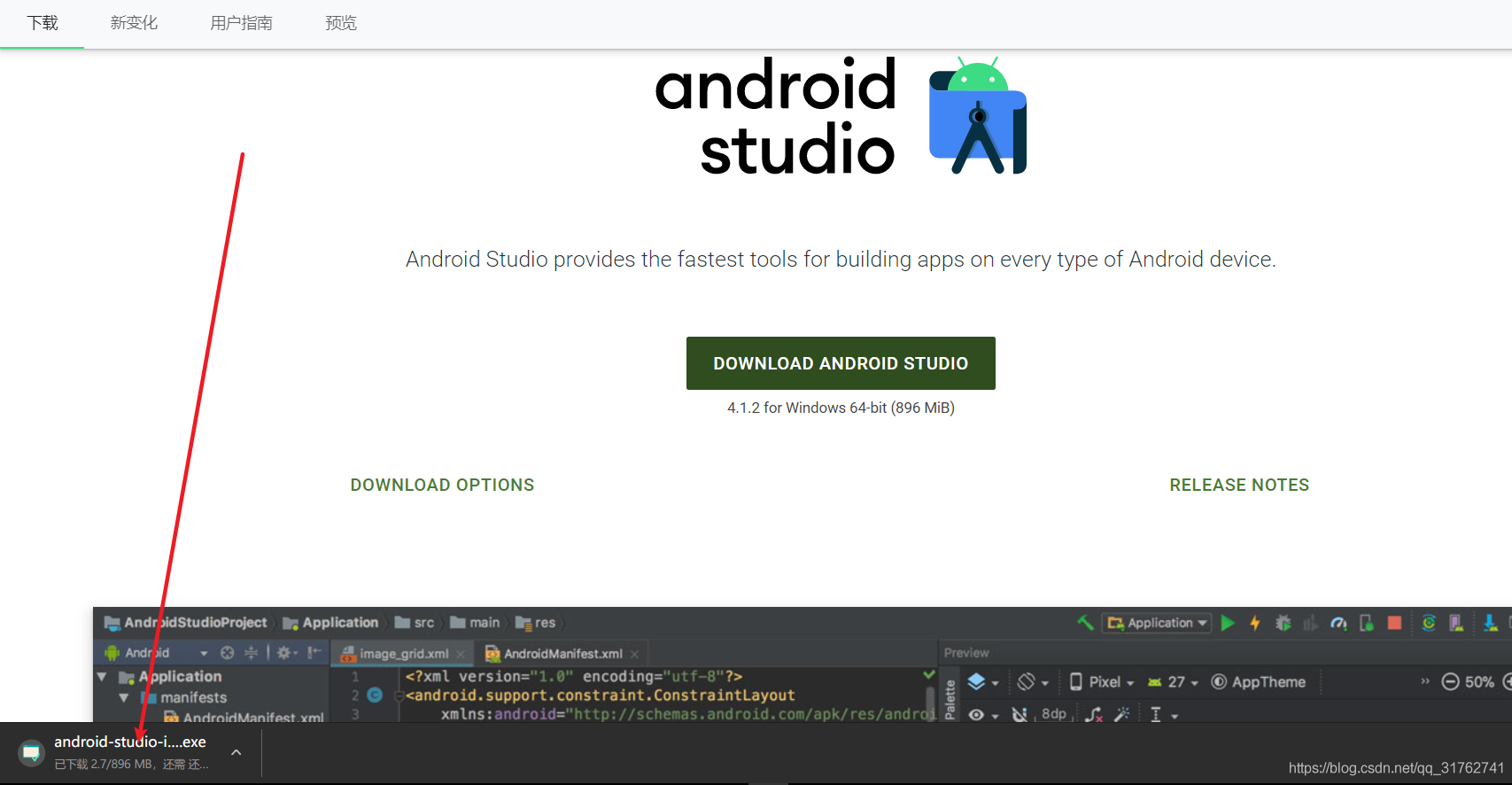Screen dimensions: 1512x785
Task: Click the hide Project panel icon
Action: coord(314,653)
